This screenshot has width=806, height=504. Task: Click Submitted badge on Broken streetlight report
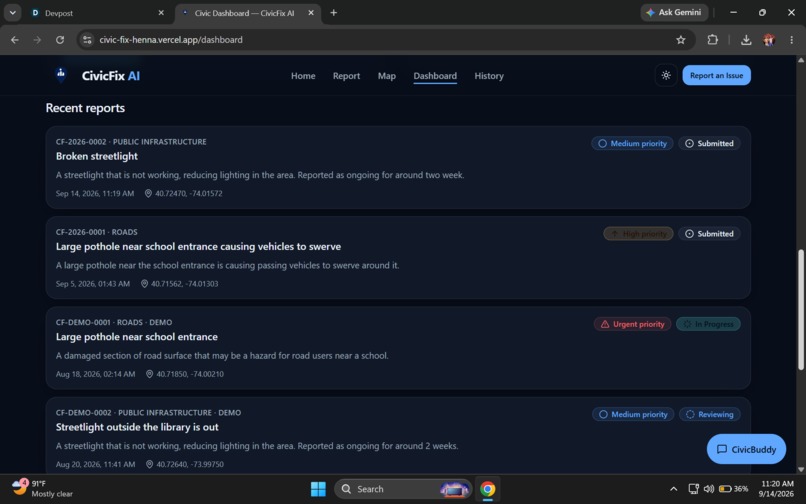[709, 143]
